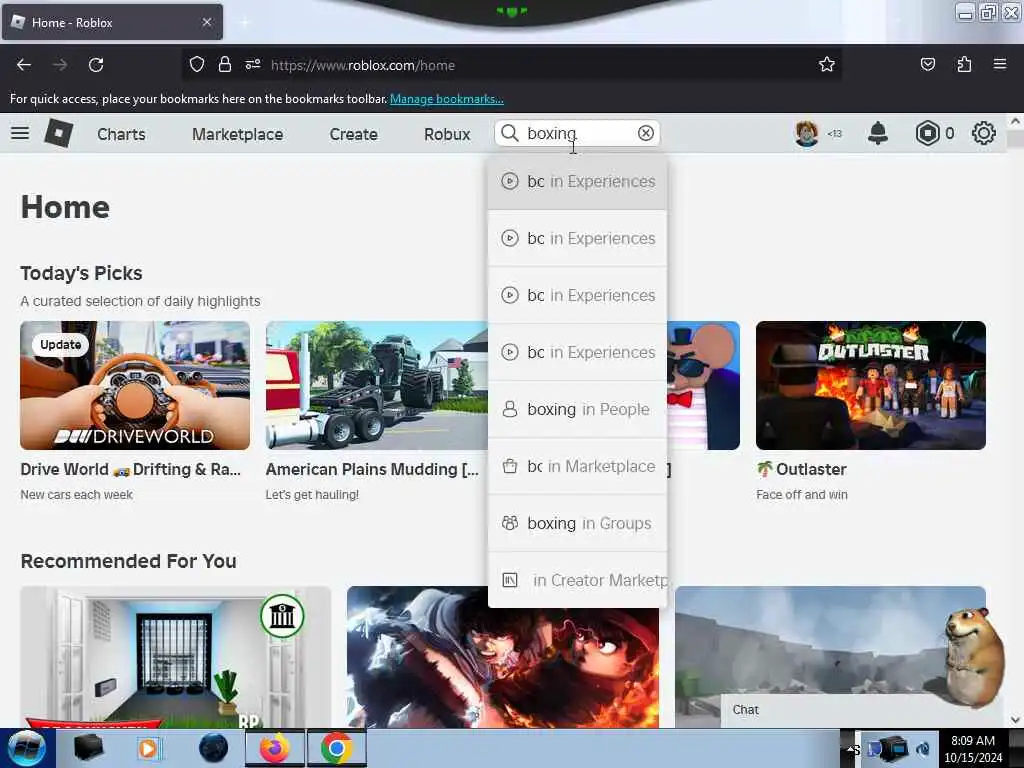The width and height of the screenshot is (1024, 768).
Task: Open the anime fighter recommended thumbnail
Action: [x=503, y=657]
